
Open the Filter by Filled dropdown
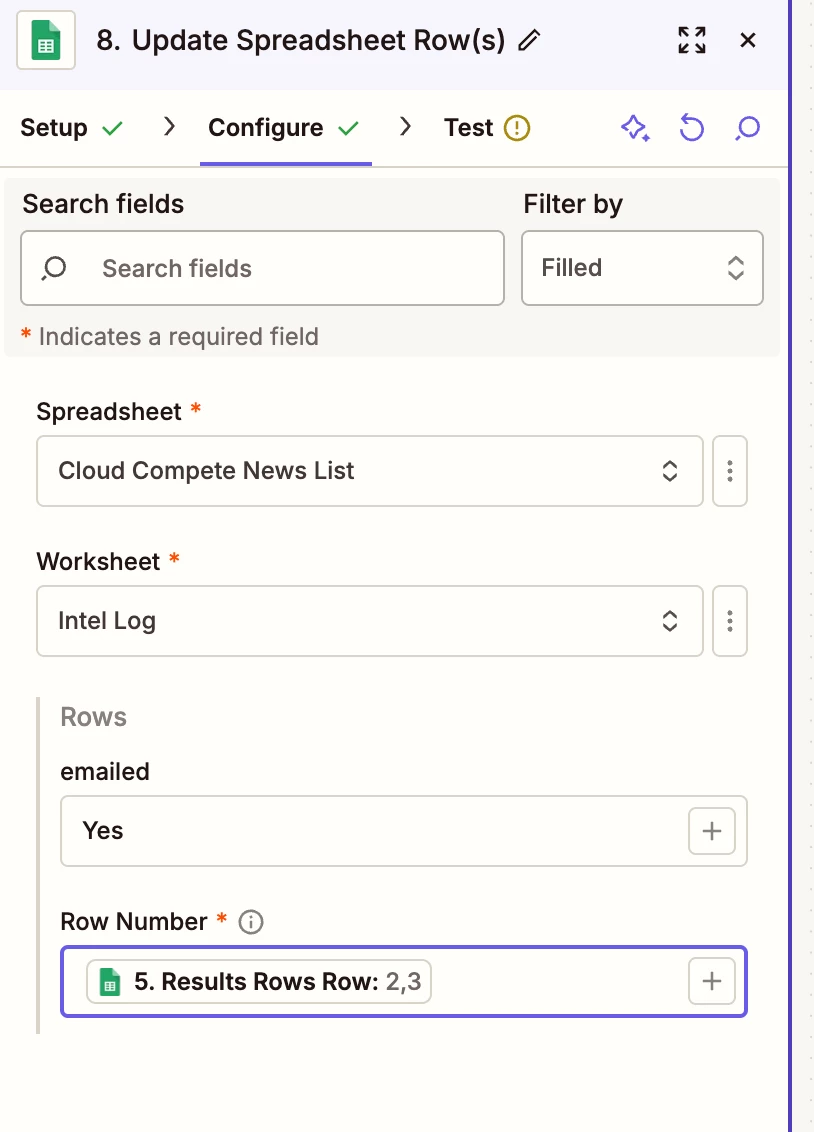(x=642, y=268)
